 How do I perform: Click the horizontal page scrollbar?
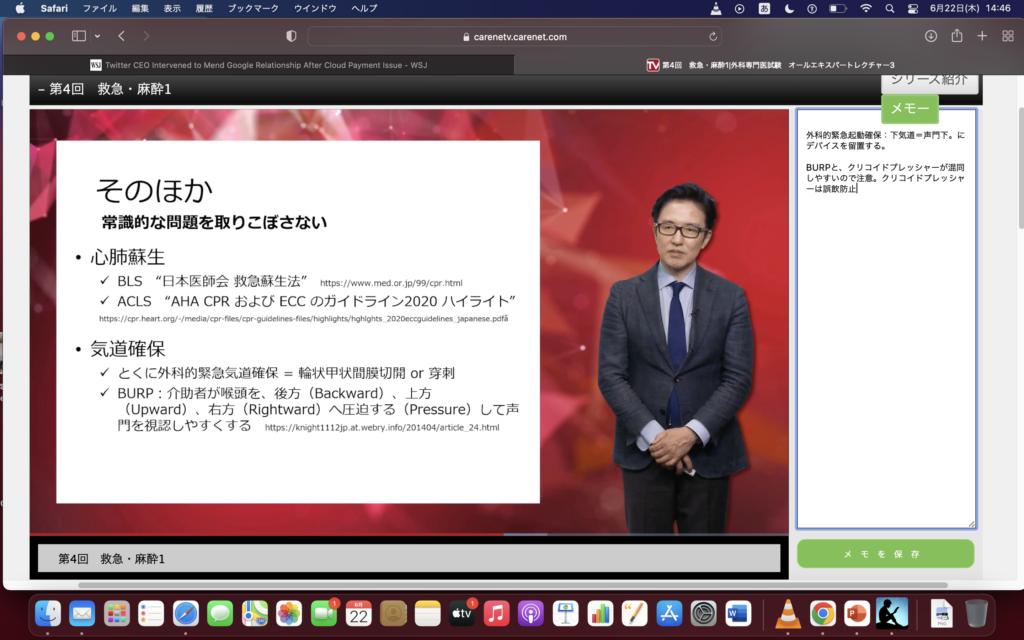pyautogui.click(x=500, y=584)
